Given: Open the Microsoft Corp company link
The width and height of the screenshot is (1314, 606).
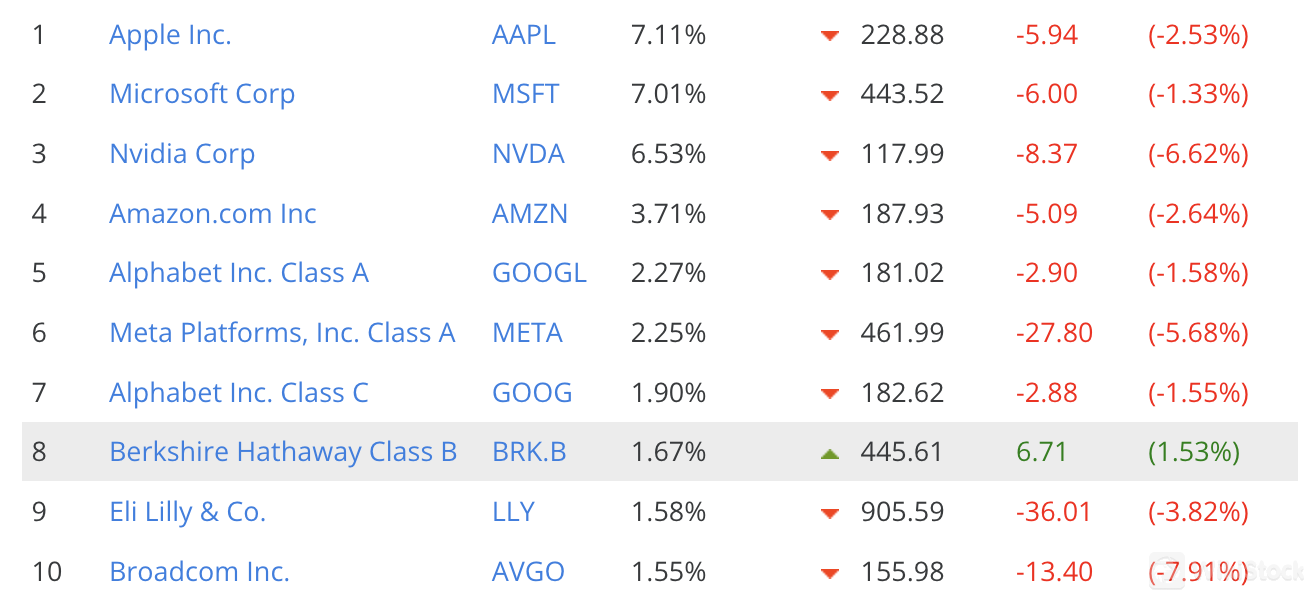Looking at the screenshot, I should (x=202, y=94).
